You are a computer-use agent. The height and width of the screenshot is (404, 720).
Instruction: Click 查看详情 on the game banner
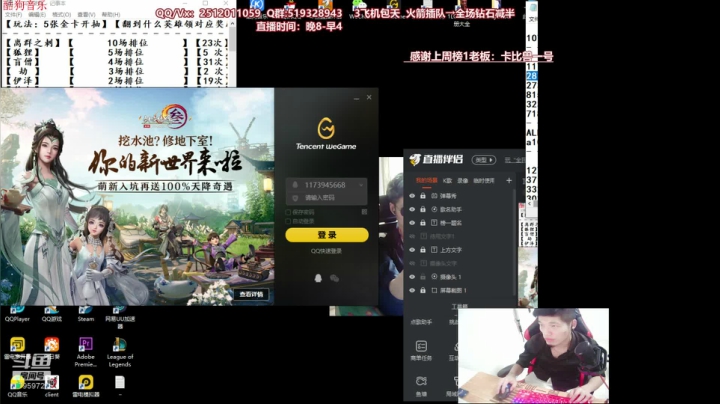pyautogui.click(x=251, y=294)
